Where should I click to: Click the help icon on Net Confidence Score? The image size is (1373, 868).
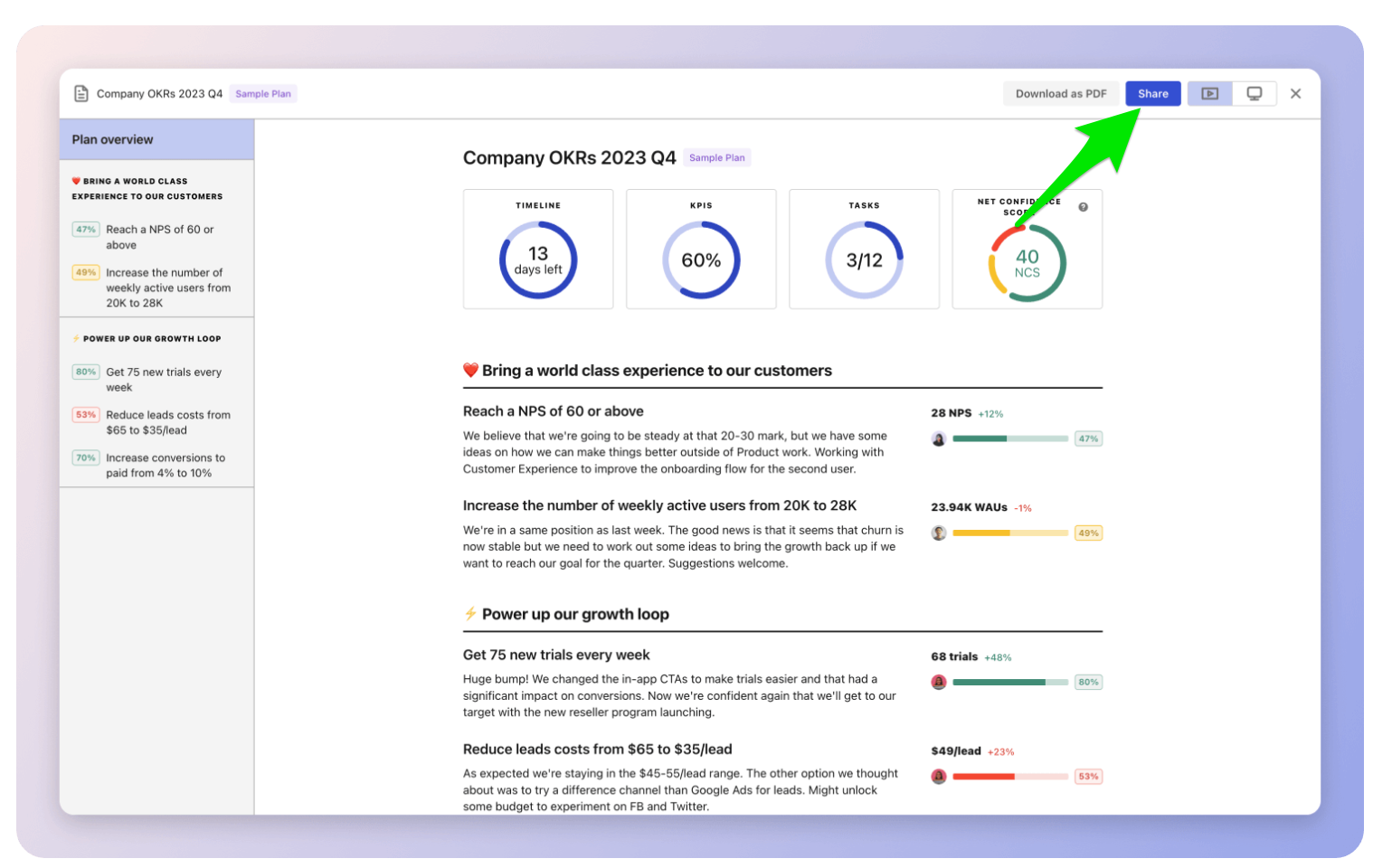point(1083,207)
